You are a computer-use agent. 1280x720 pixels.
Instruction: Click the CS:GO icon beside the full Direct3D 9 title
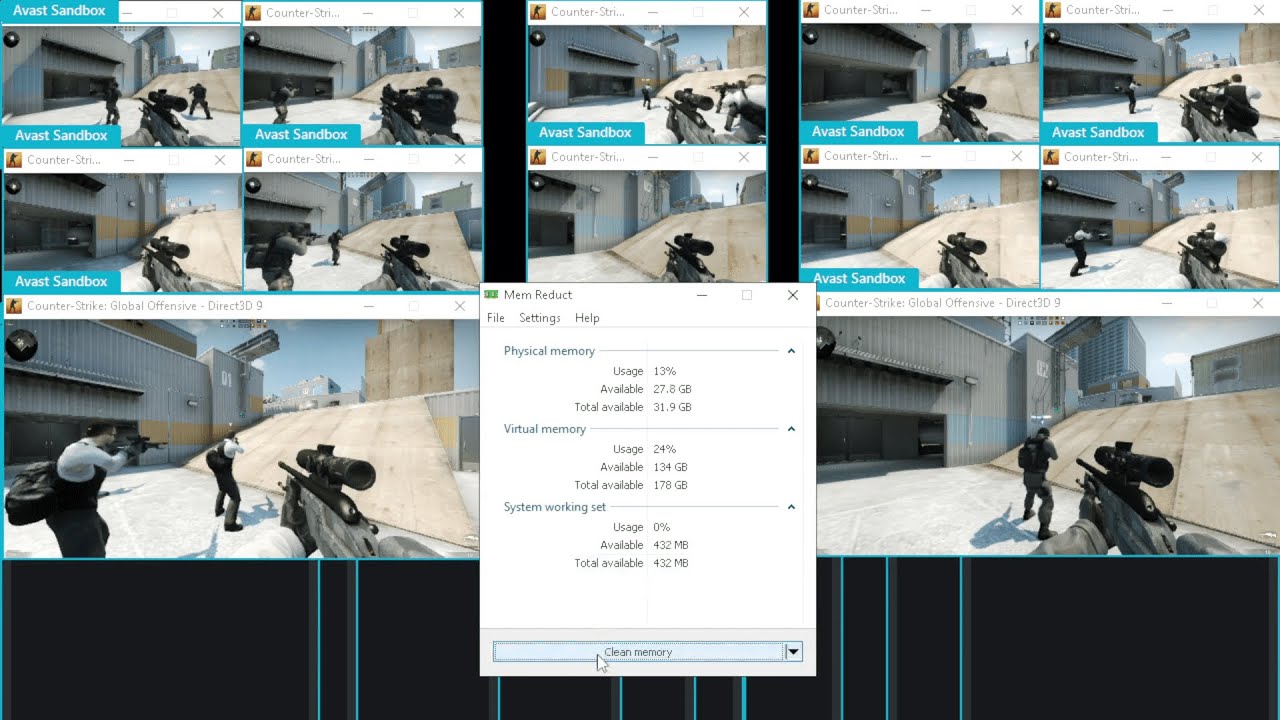pyautogui.click(x=15, y=305)
